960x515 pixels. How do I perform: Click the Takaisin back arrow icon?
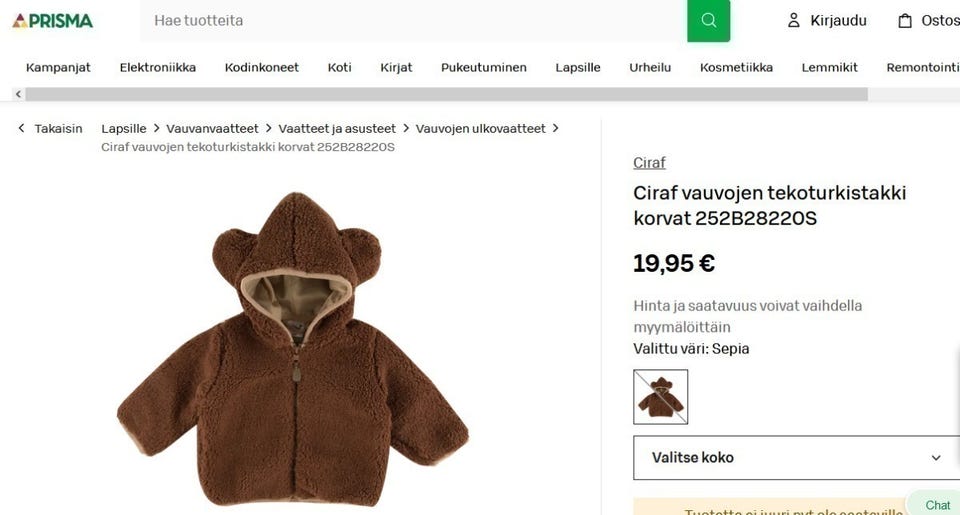point(21,128)
